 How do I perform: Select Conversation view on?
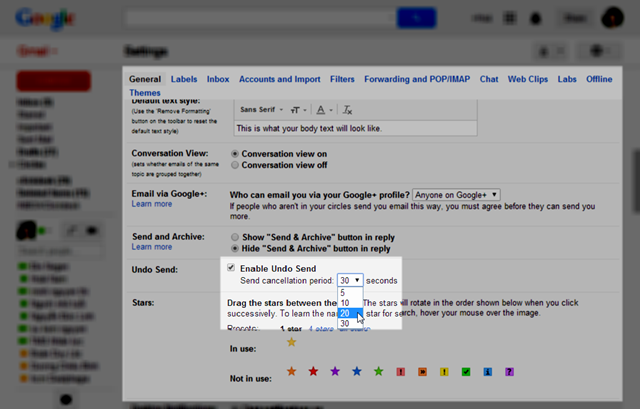(235, 154)
